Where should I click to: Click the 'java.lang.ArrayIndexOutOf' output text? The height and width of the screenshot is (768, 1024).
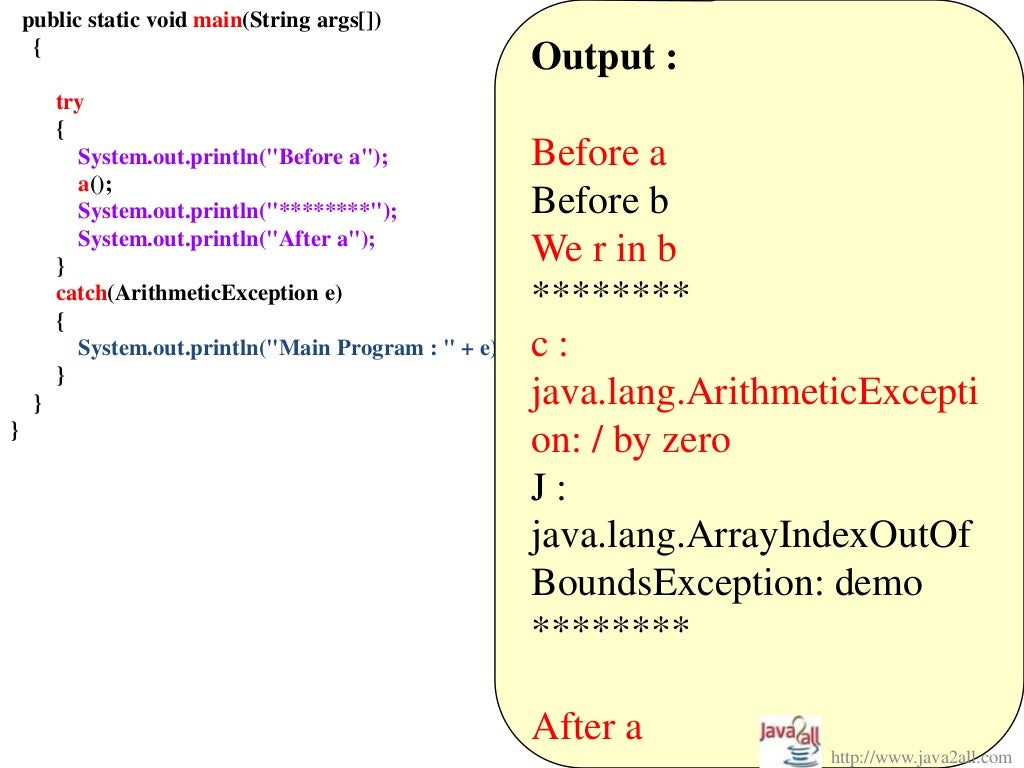pos(751,536)
